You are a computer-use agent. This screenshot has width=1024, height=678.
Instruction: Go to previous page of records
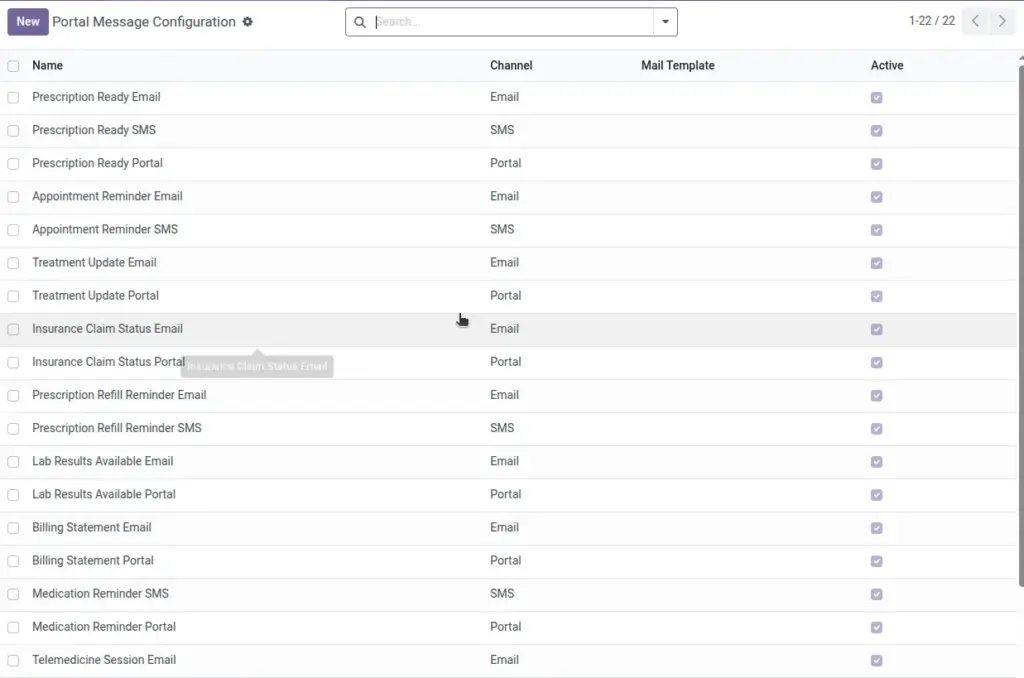coord(975,21)
